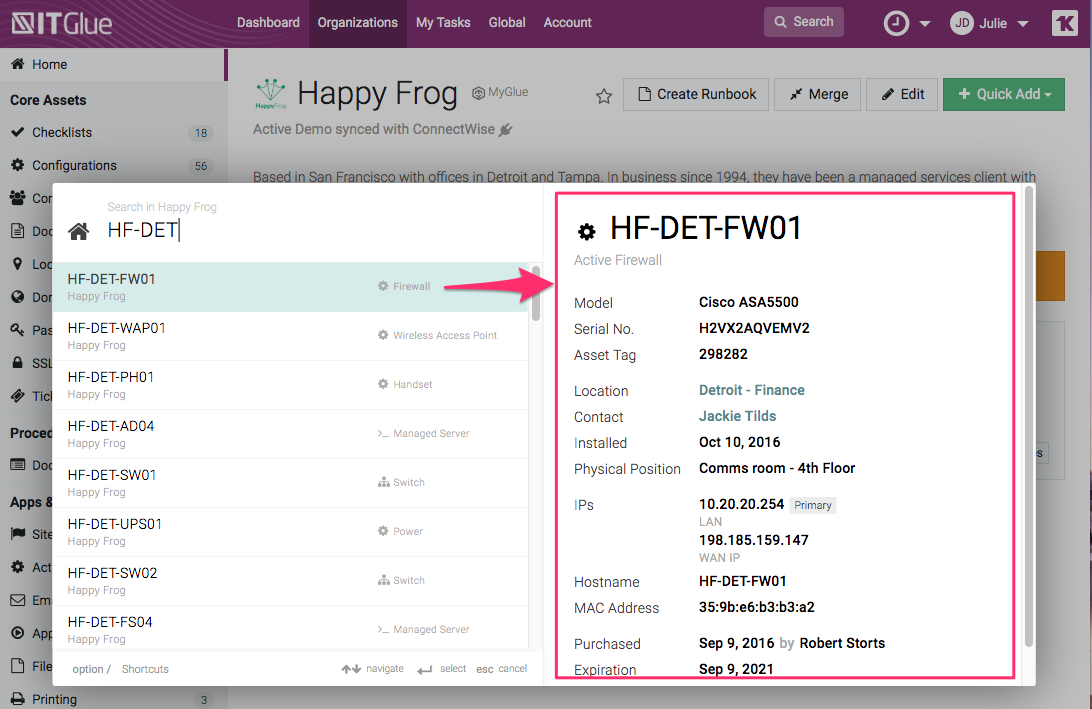
Task: Click the Site flag icon in sidebar
Action: tap(17, 533)
